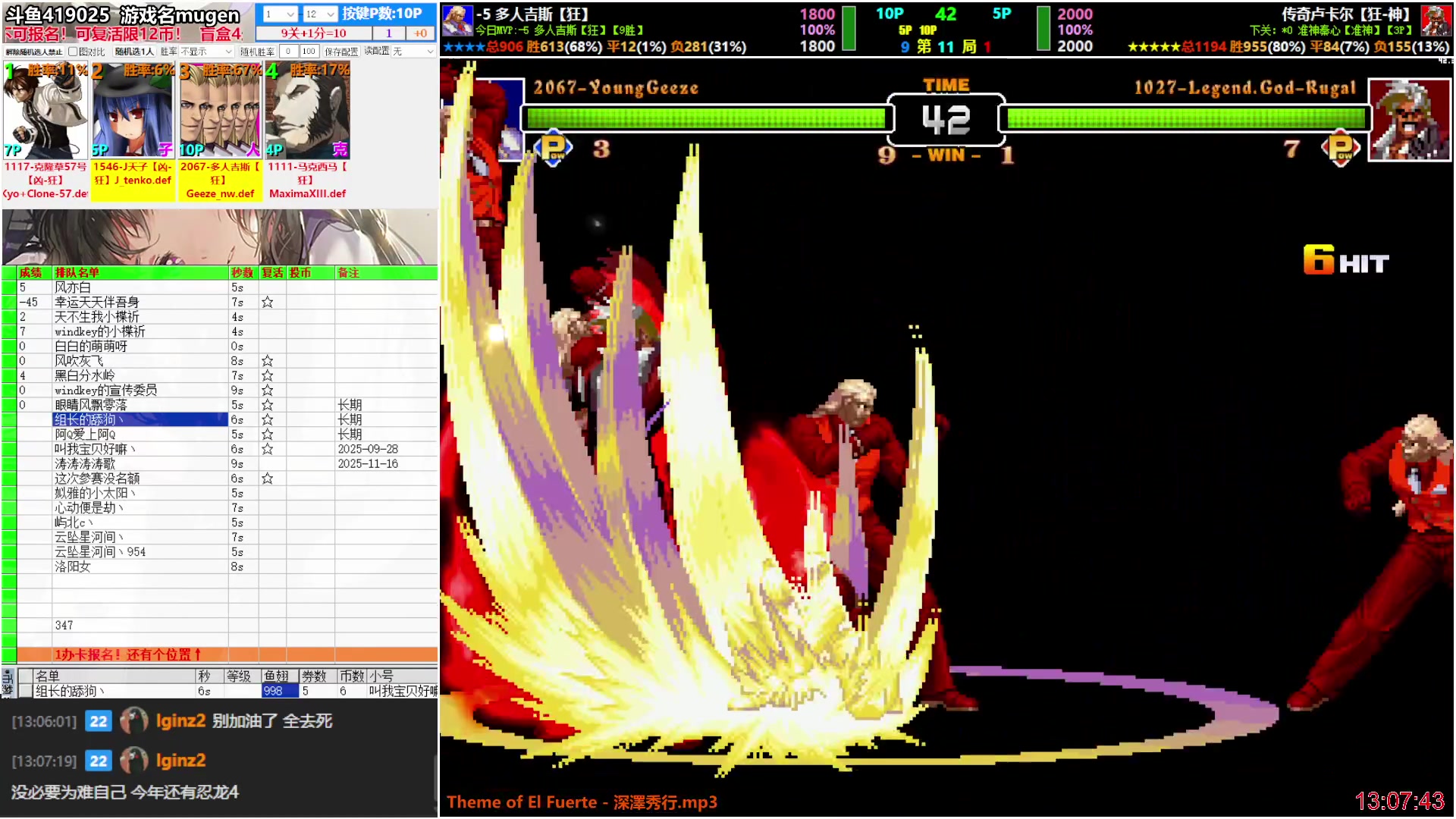1456x819 pixels.
Task: Click 鱼翅 cell showing 998
Action: click(x=279, y=691)
